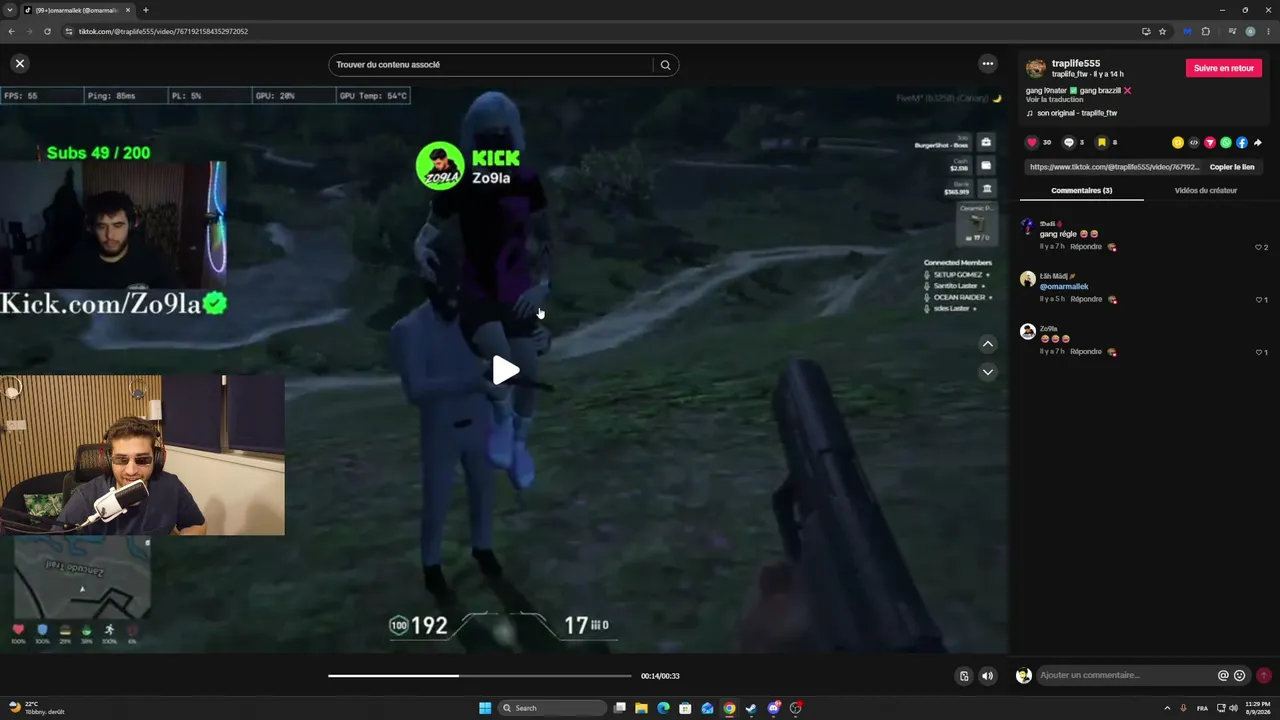The height and width of the screenshot is (720, 1280).
Task: Share the video to Facebook
Action: click(x=1242, y=143)
